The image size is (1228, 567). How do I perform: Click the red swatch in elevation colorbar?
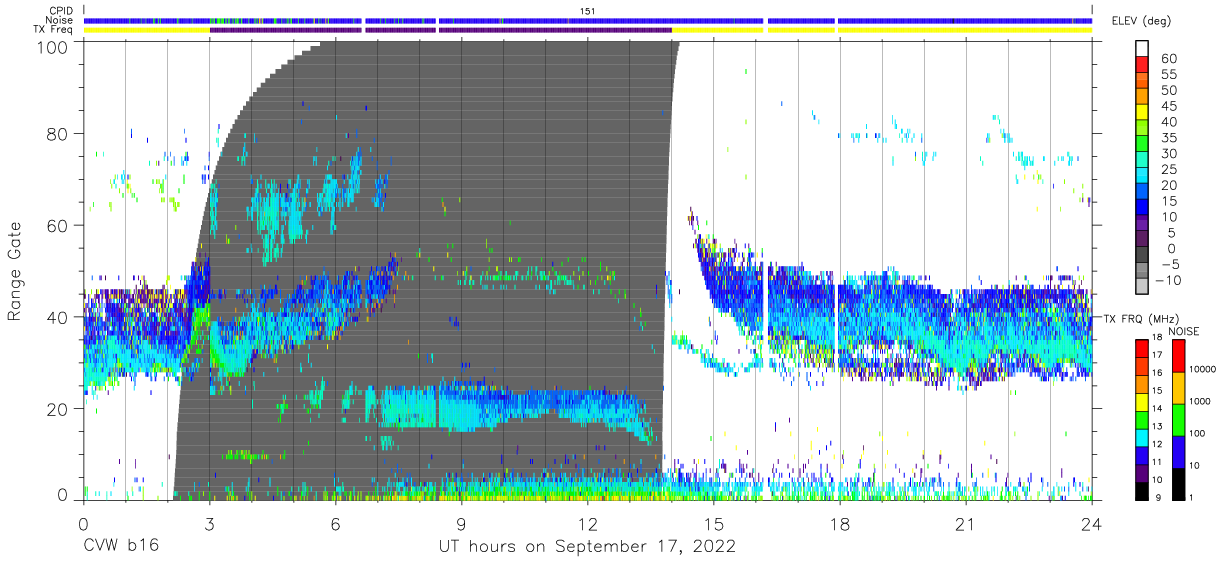pos(1143,65)
